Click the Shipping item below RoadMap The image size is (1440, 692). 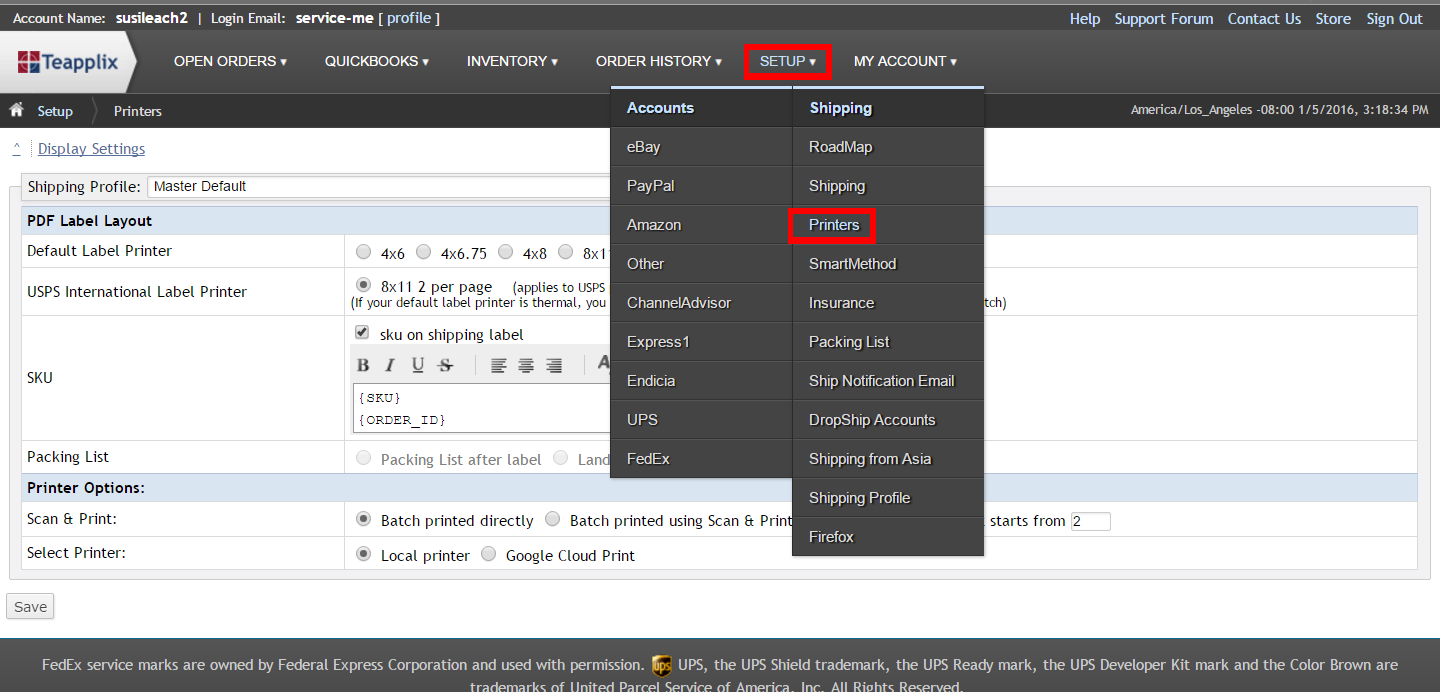pos(888,186)
